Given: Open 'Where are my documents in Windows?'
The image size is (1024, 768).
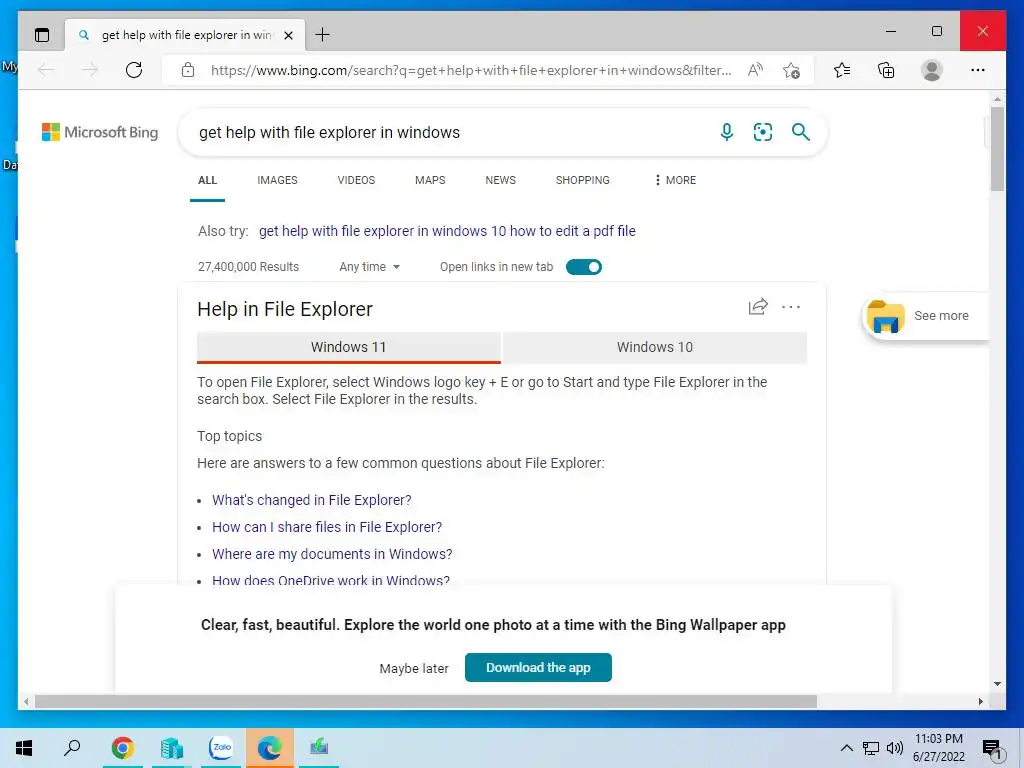Looking at the screenshot, I should tap(332, 554).
